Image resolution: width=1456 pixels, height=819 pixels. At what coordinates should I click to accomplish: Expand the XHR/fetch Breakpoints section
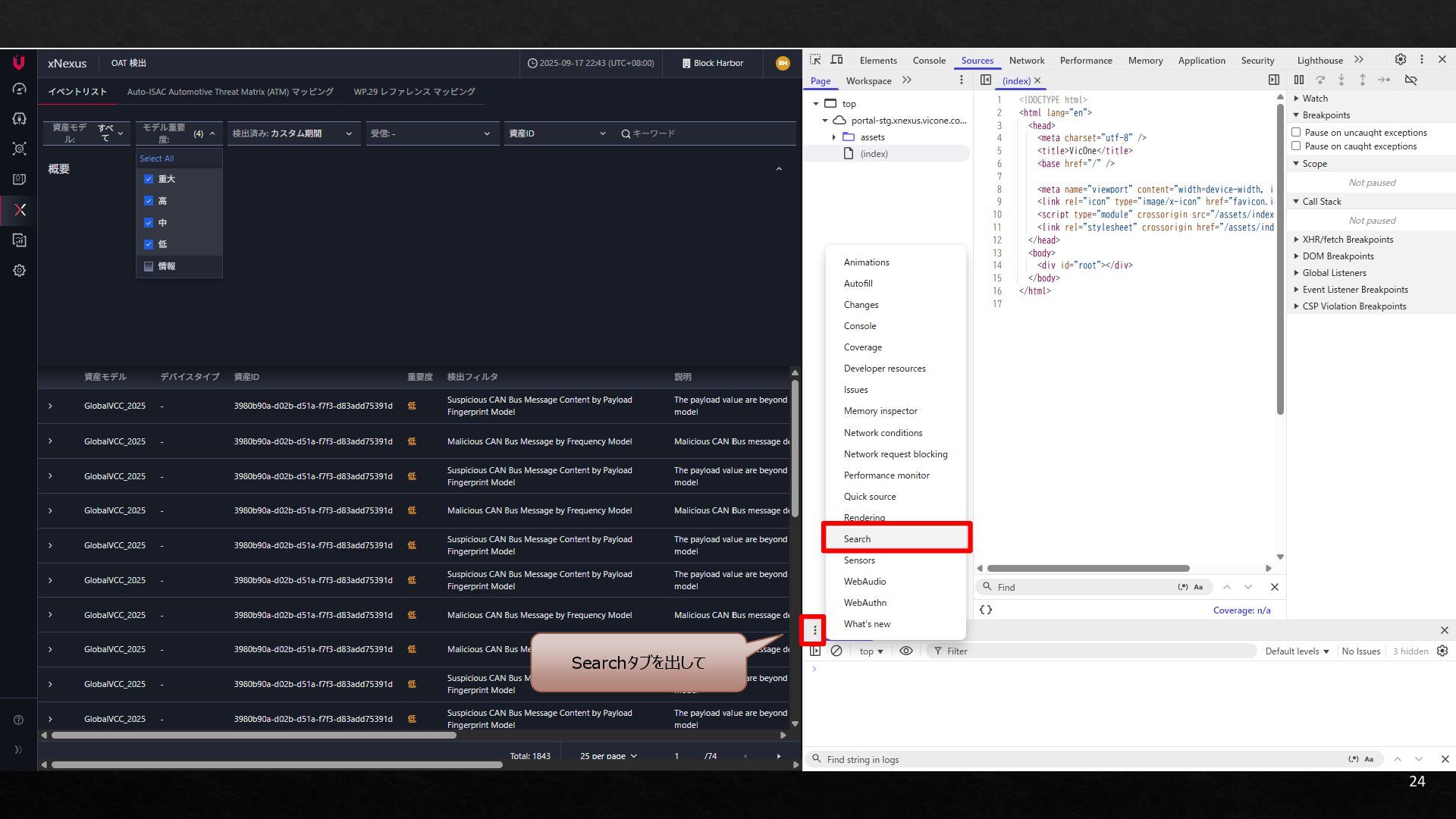[1347, 240]
